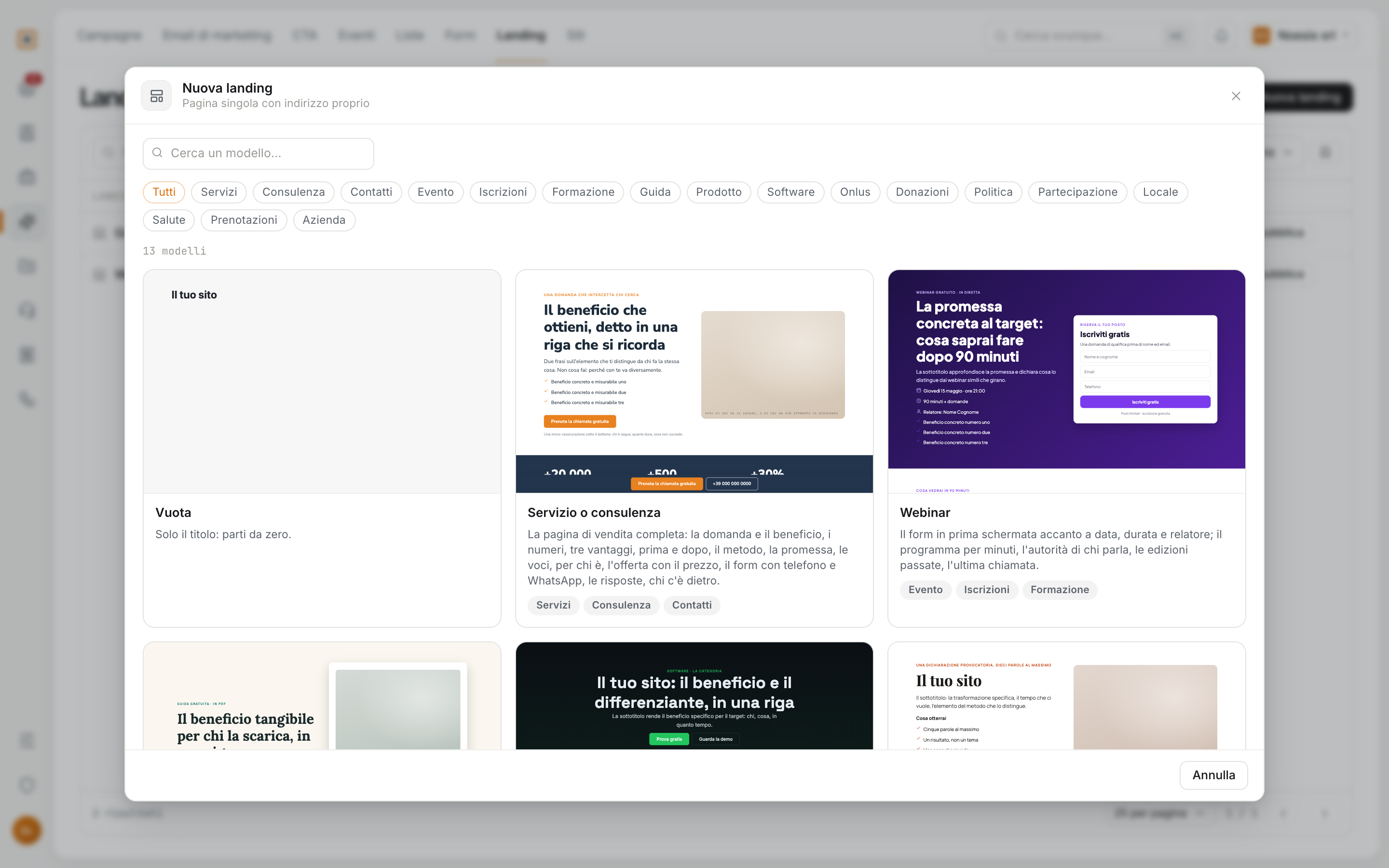Click the Consulenza tag on Servizio o consulenza card
This screenshot has width=1389, height=868.
click(x=621, y=605)
